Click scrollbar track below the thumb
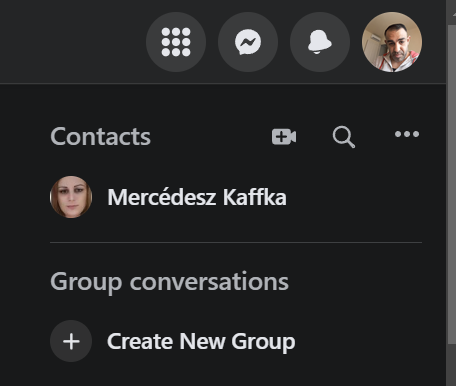The image size is (456, 386). click(x=451, y=364)
